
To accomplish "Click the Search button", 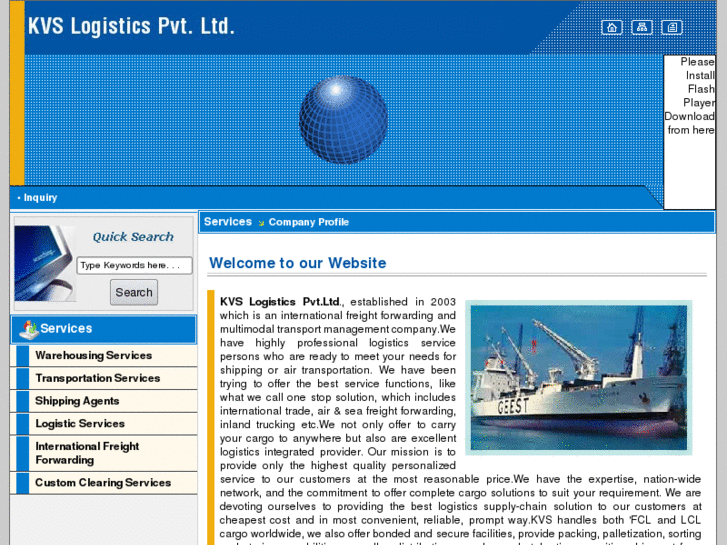I will [x=134, y=292].
